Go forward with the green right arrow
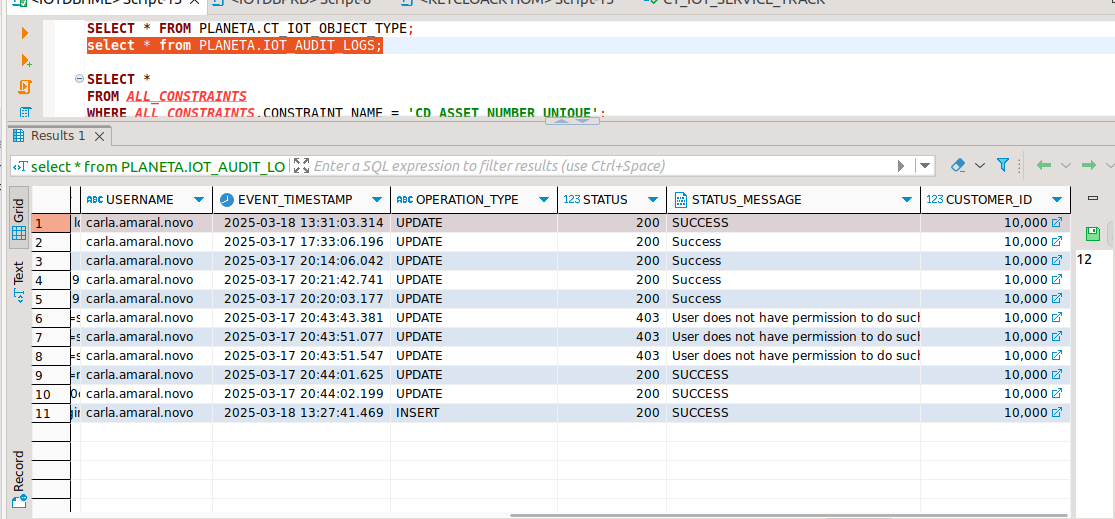 [1089, 165]
